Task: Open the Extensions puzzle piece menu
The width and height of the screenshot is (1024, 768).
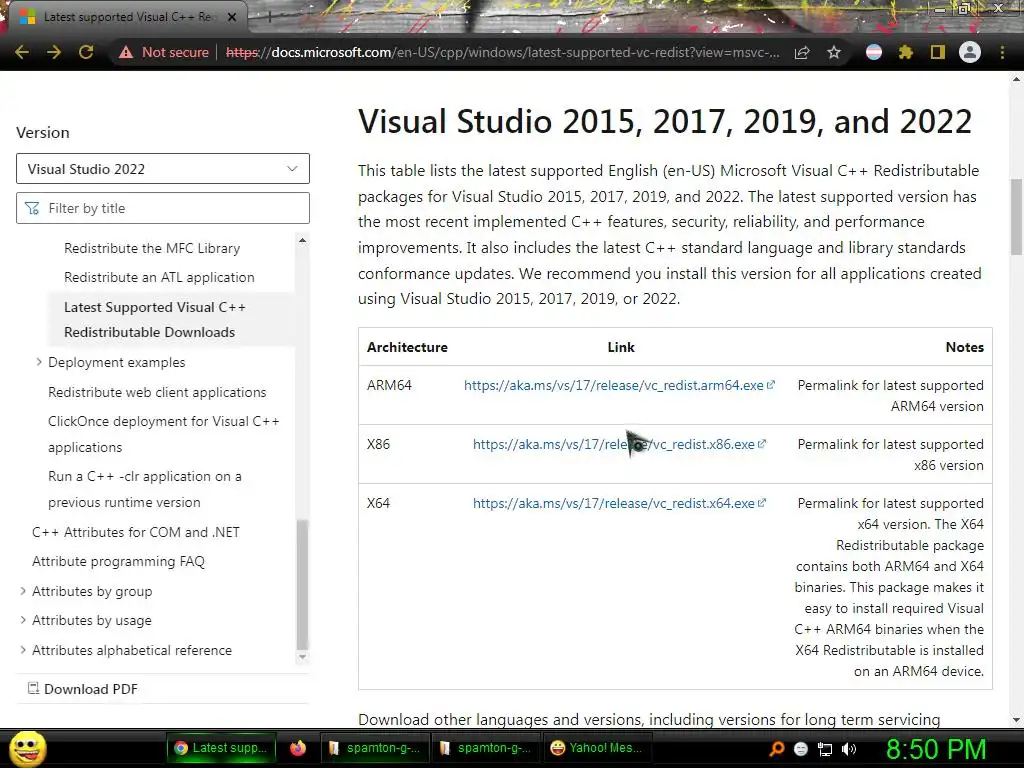Action: click(905, 52)
